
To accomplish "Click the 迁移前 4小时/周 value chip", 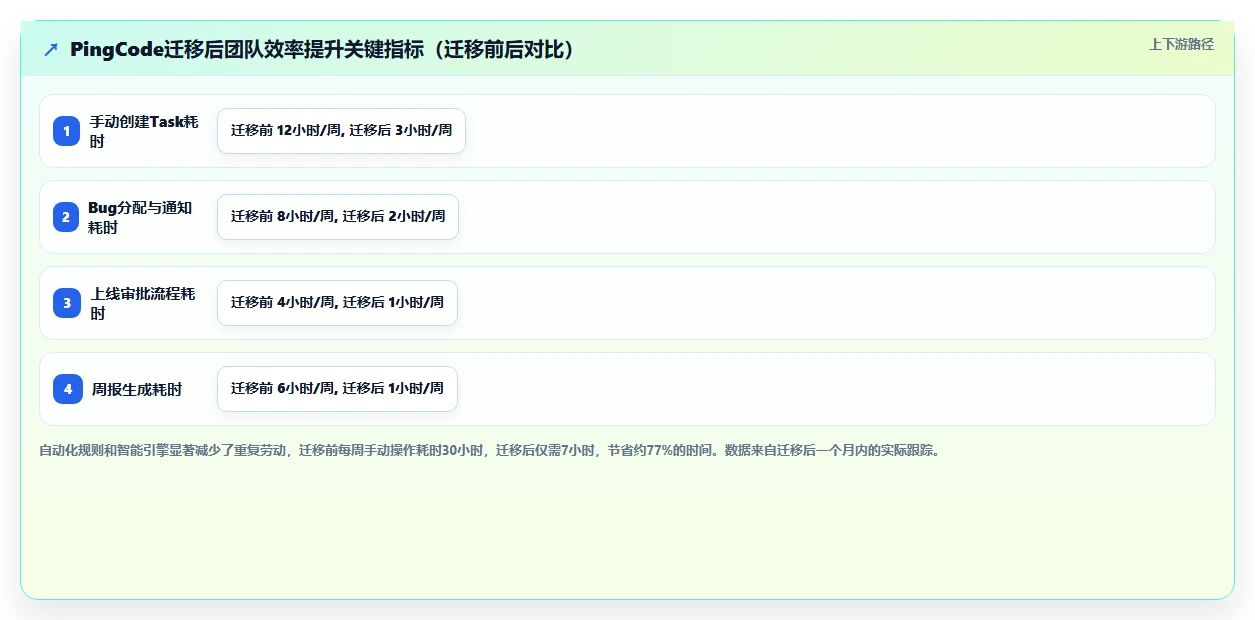I will [337, 303].
